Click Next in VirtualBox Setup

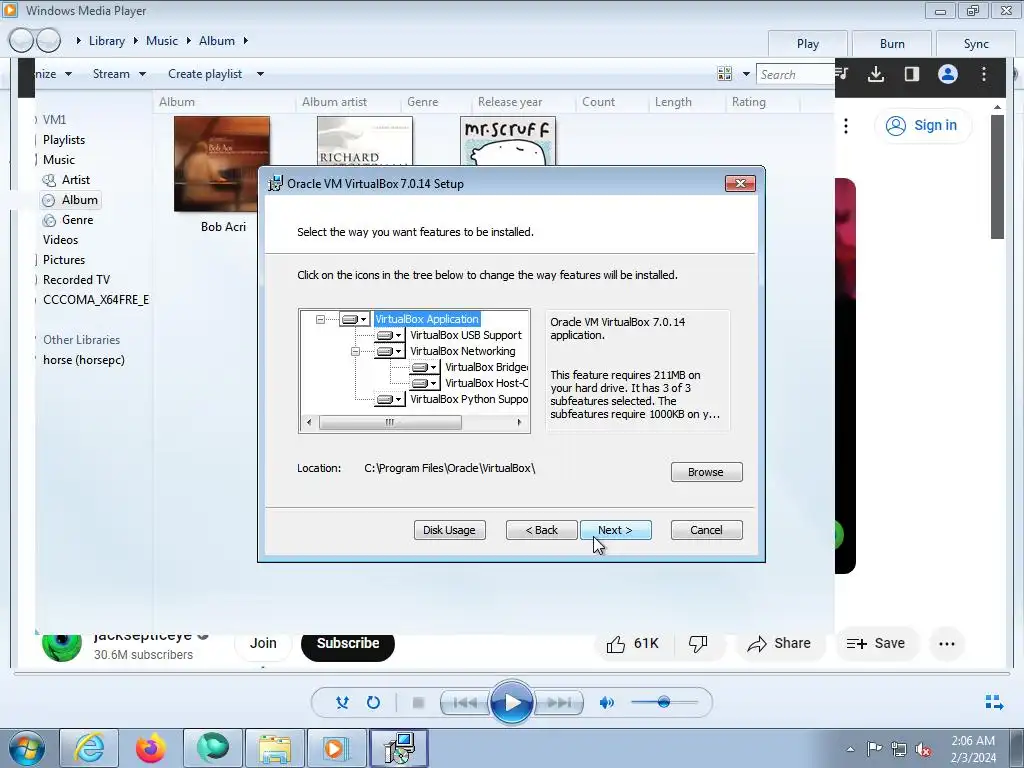point(615,530)
